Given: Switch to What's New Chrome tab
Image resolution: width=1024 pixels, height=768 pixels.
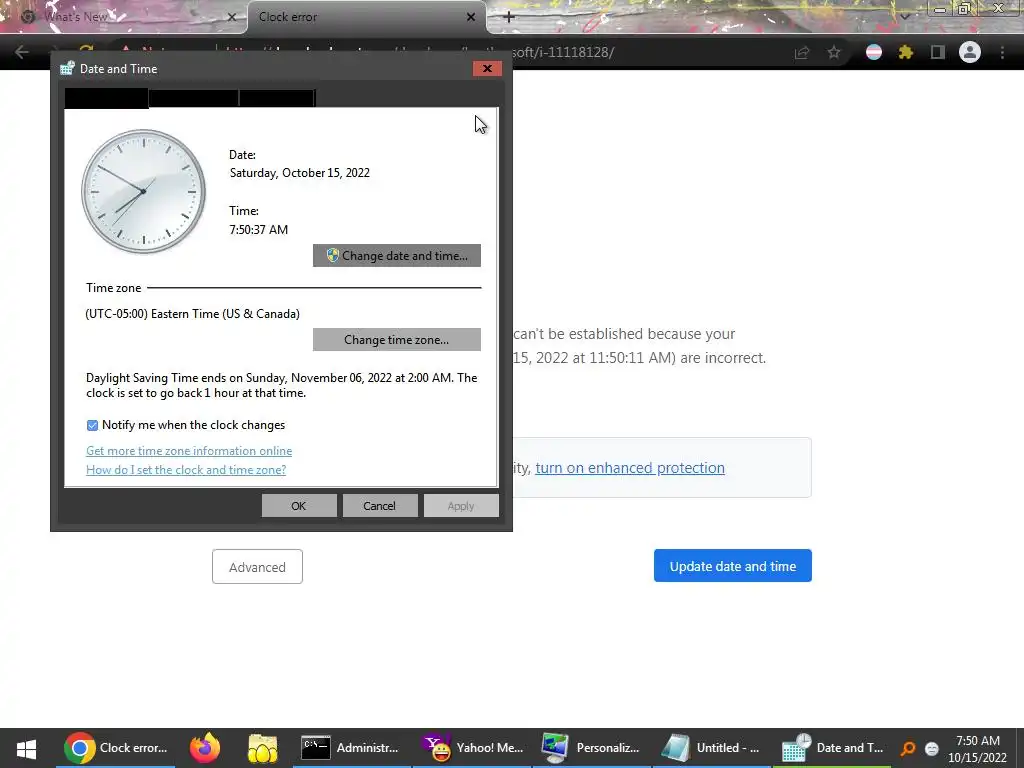Looking at the screenshot, I should 124,17.
